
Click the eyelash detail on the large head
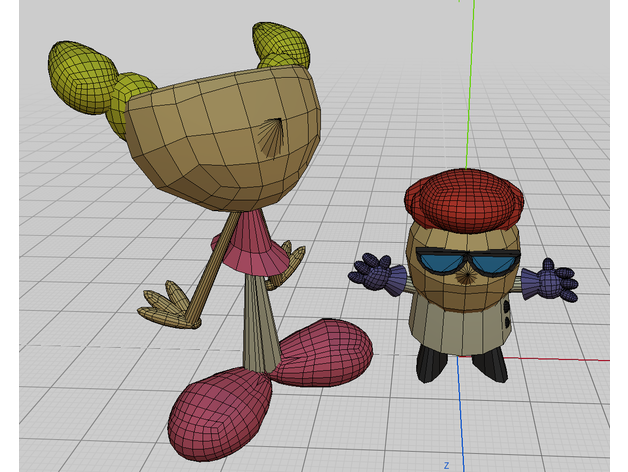click(x=267, y=137)
